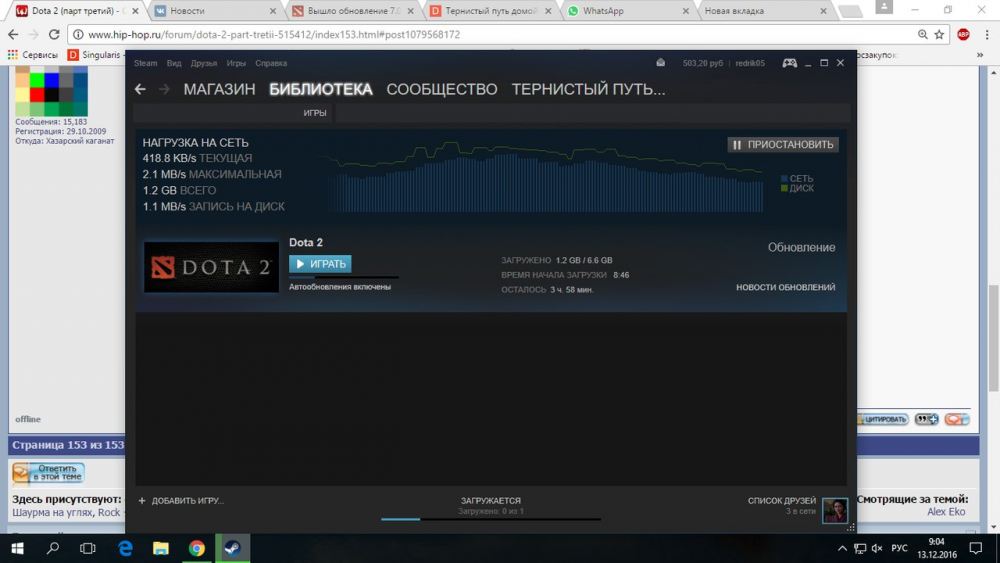This screenshot has height=563, width=1000.
Task: Click wallet balance 503,20 руб
Action: (x=703, y=63)
